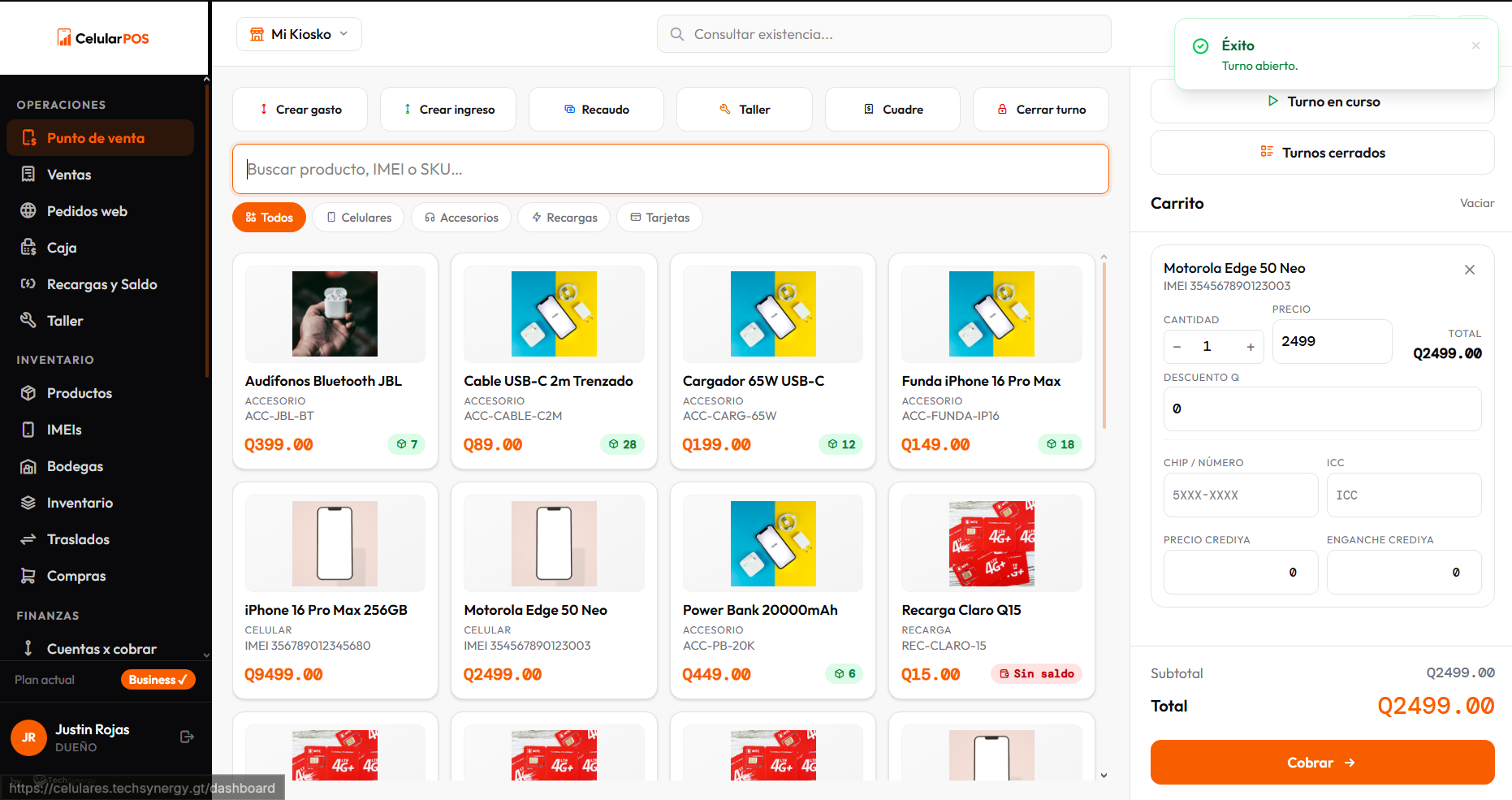Click the Traslados arrows icon
Viewport: 1512px width, 800px height.
click(28, 538)
